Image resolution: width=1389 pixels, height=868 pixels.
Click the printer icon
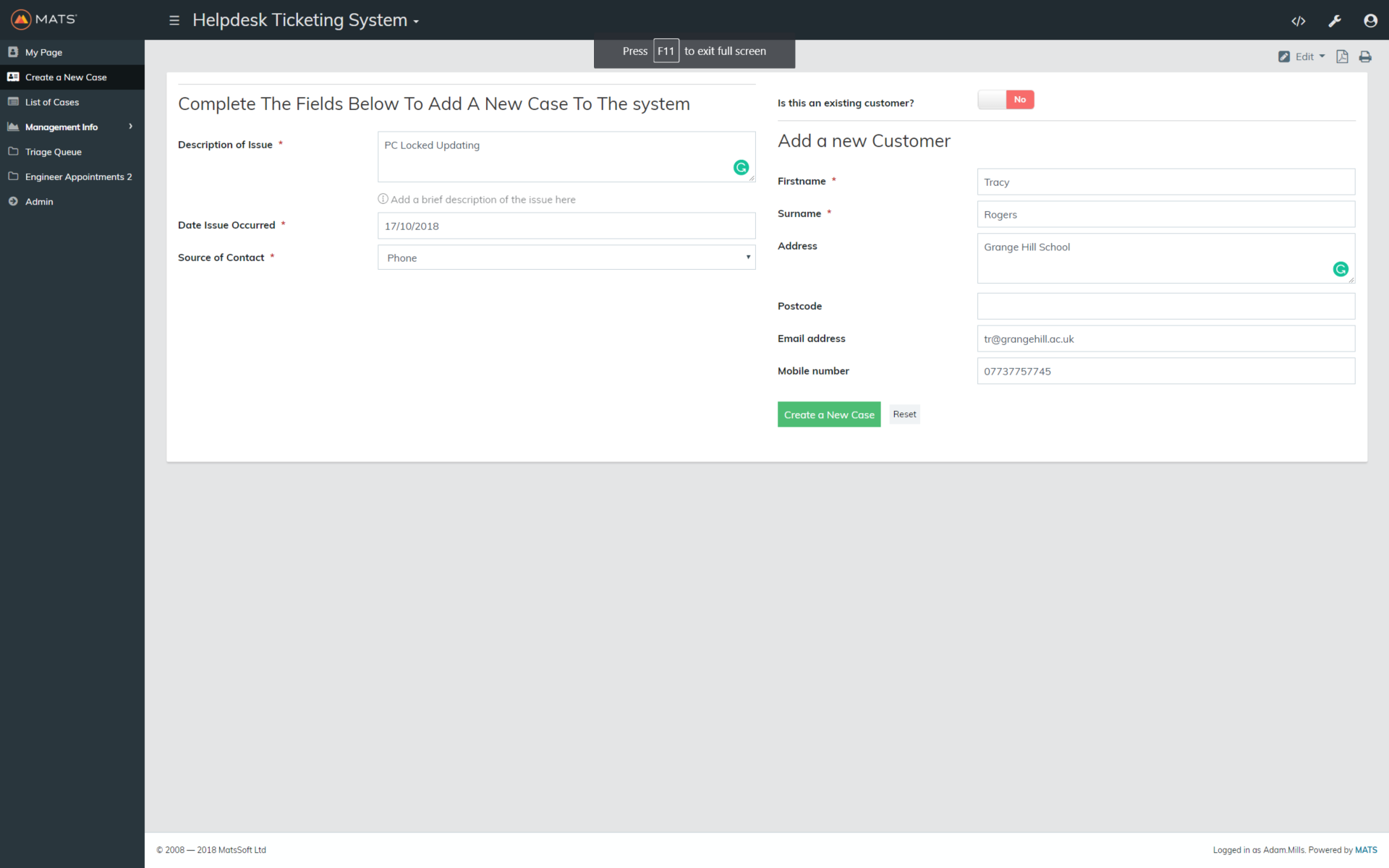[1365, 56]
